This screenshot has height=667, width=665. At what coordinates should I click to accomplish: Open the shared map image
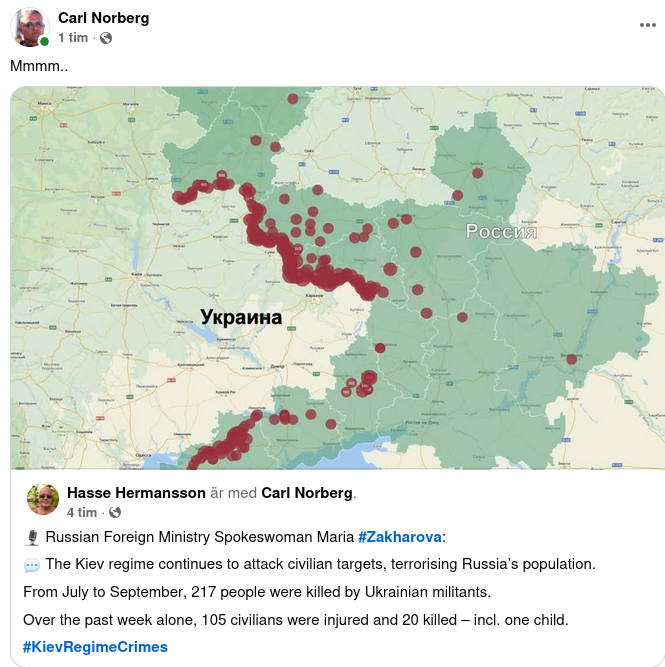point(337,278)
